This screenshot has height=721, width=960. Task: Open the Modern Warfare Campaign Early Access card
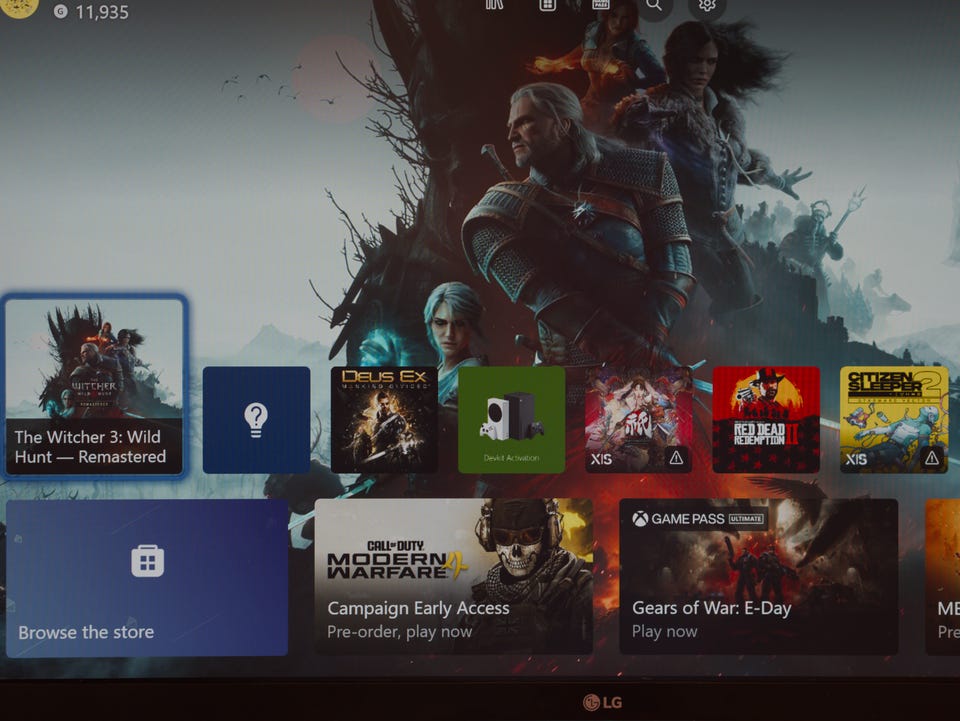[x=454, y=577]
